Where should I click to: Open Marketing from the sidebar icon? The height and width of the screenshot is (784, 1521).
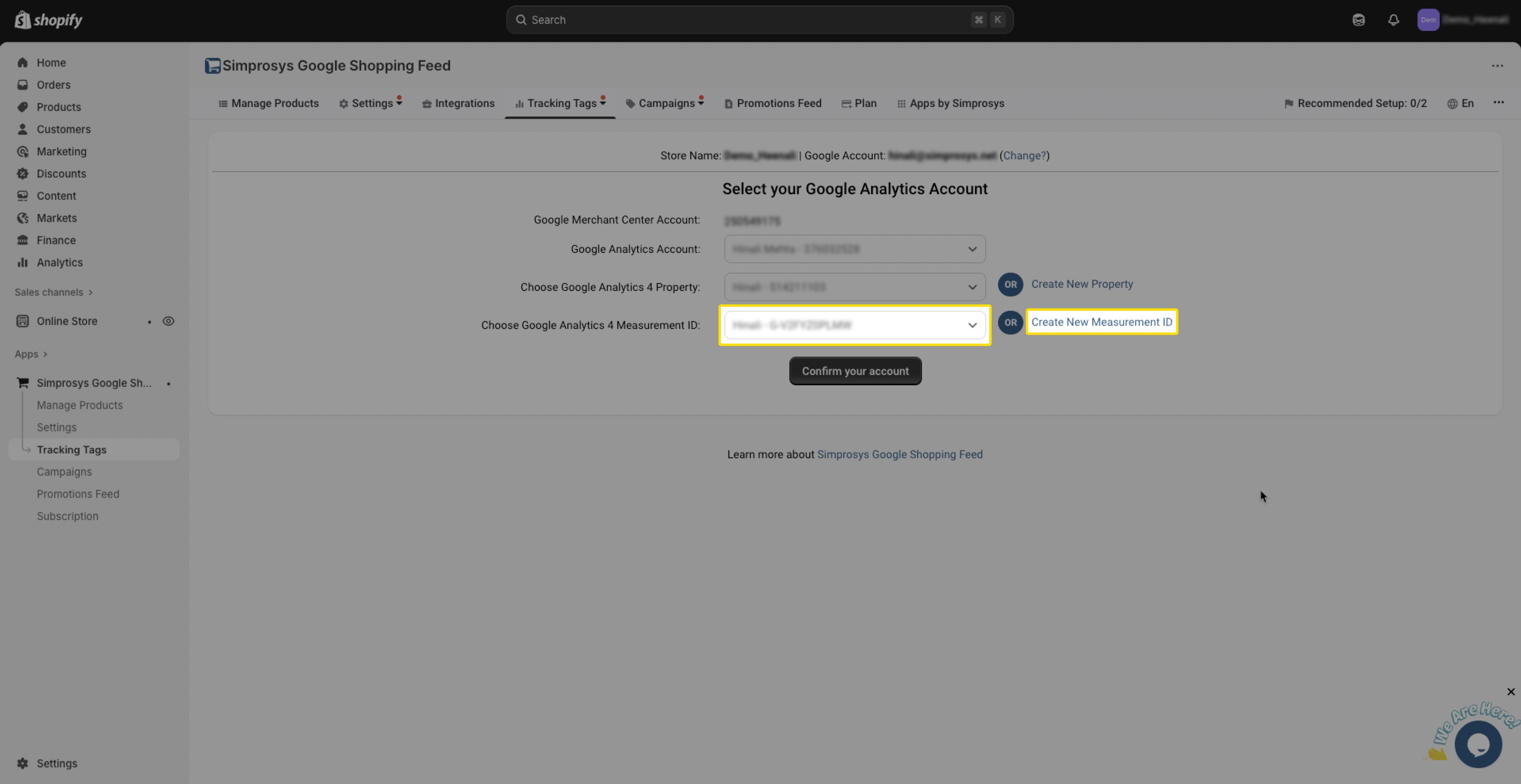(23, 152)
